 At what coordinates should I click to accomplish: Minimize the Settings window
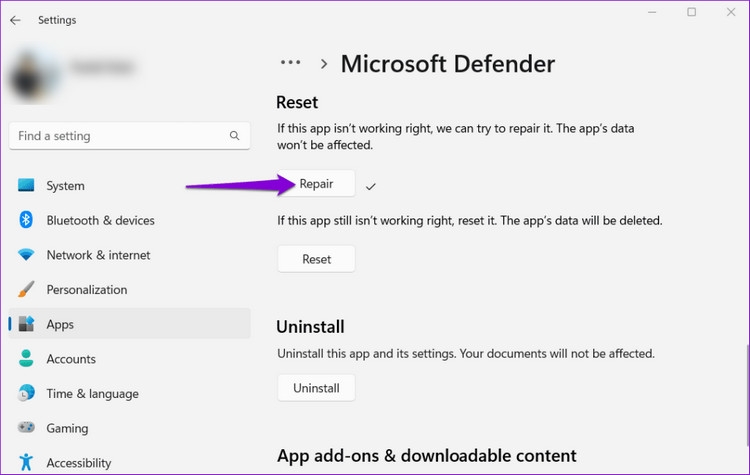(x=652, y=12)
